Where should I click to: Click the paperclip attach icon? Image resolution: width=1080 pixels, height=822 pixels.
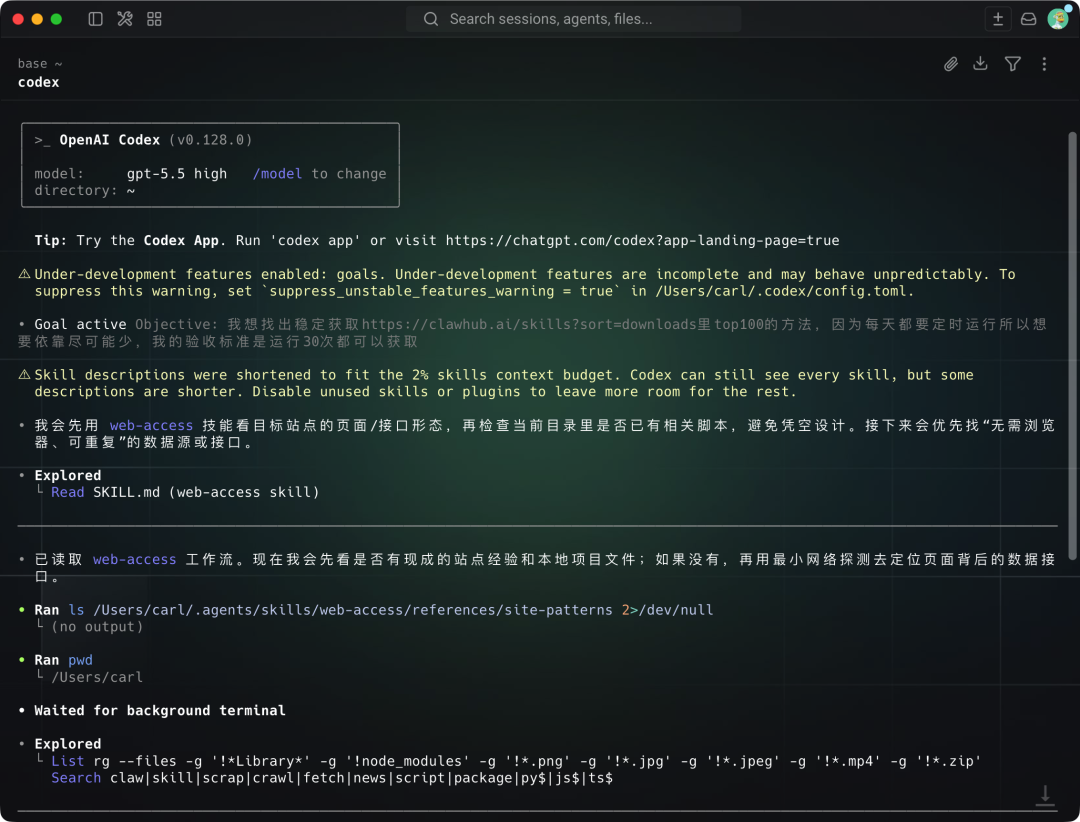(951, 64)
